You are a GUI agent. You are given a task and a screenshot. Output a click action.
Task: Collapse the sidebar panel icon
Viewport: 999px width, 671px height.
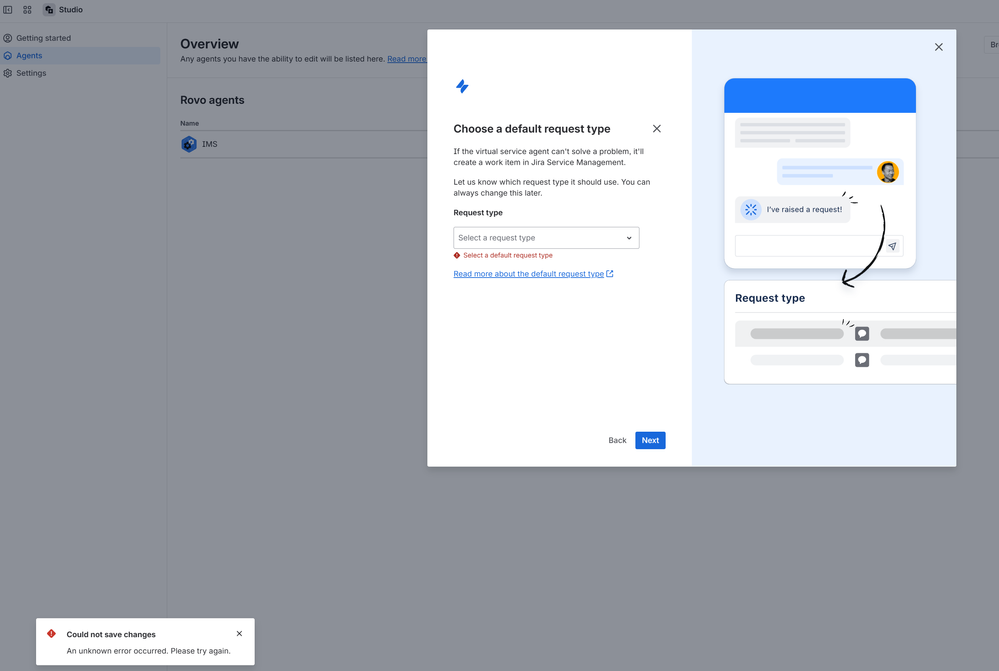(8, 10)
